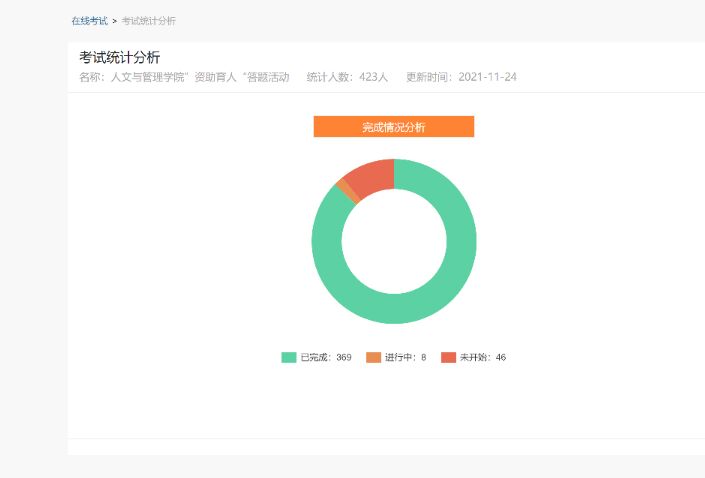Click the 考试统计分析 breadcrumb item
The height and width of the screenshot is (478, 705).
[148, 21]
